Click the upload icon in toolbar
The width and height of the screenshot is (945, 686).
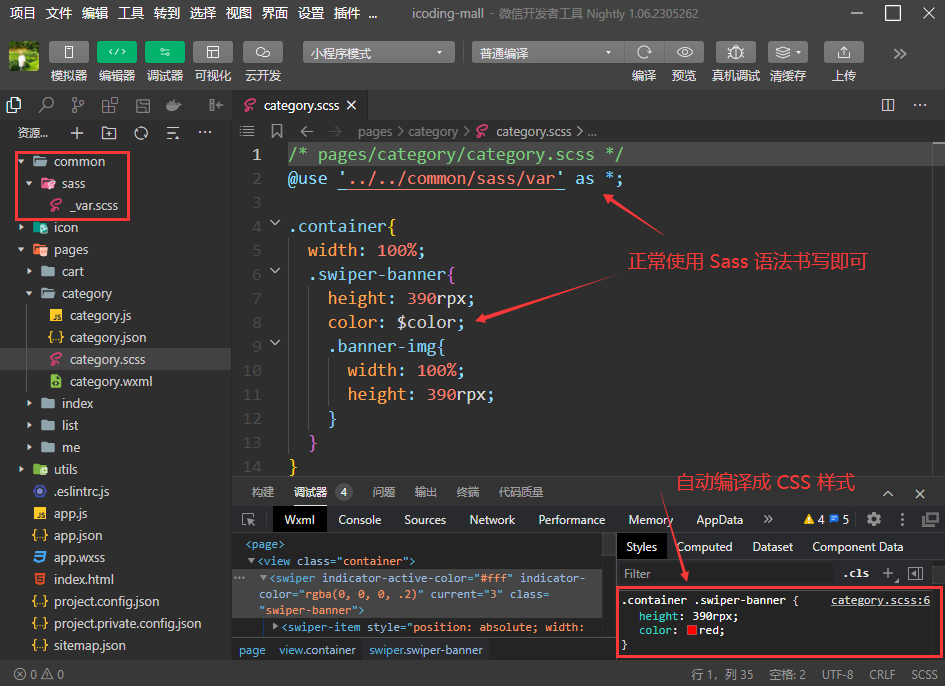[x=843, y=53]
